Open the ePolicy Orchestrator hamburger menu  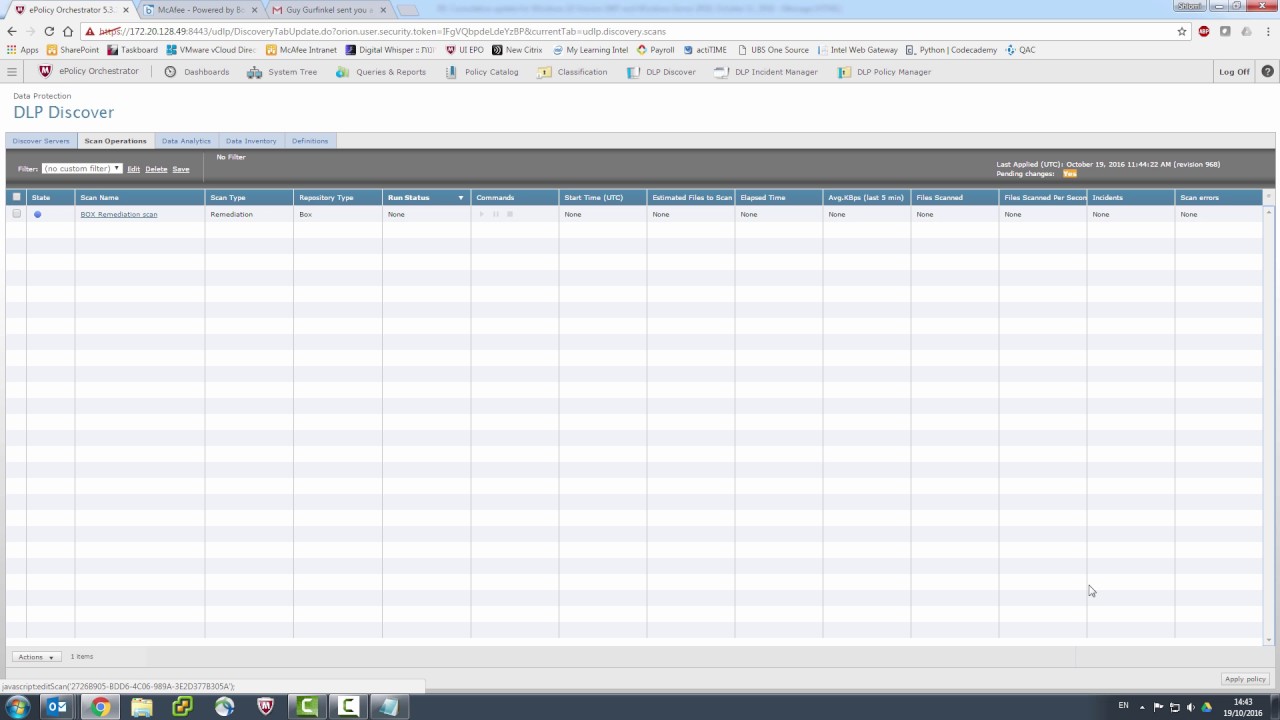tap(12, 72)
